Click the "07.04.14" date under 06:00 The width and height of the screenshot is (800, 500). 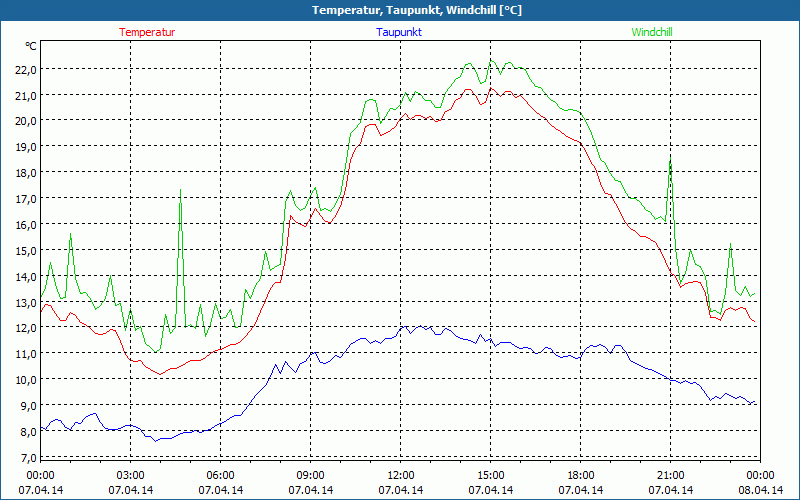click(220, 490)
